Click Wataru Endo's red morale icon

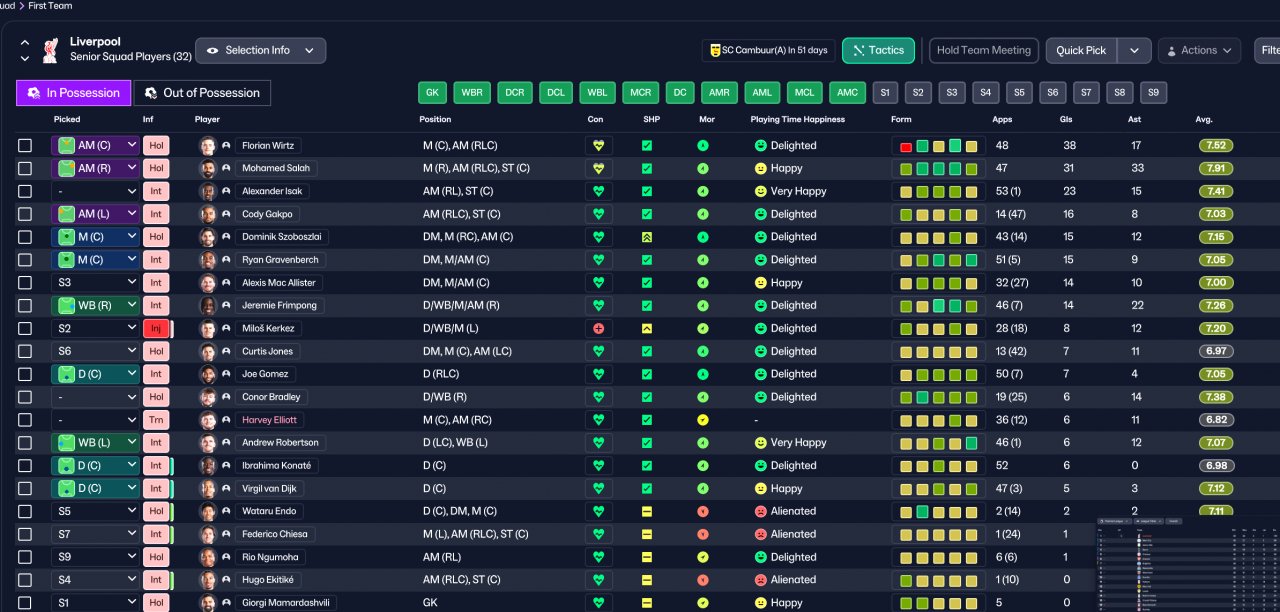click(703, 511)
